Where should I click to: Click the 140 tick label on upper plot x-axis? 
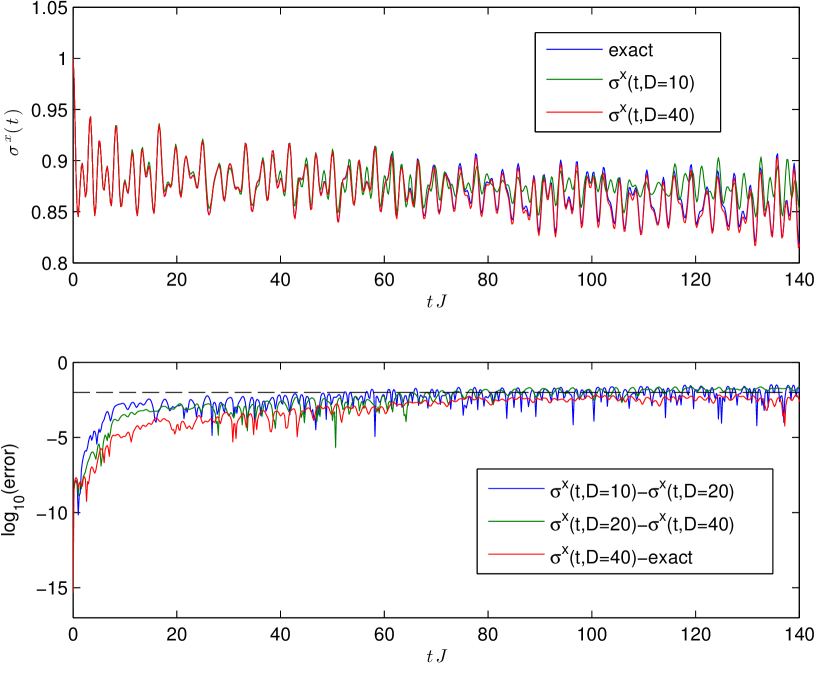pos(799,279)
